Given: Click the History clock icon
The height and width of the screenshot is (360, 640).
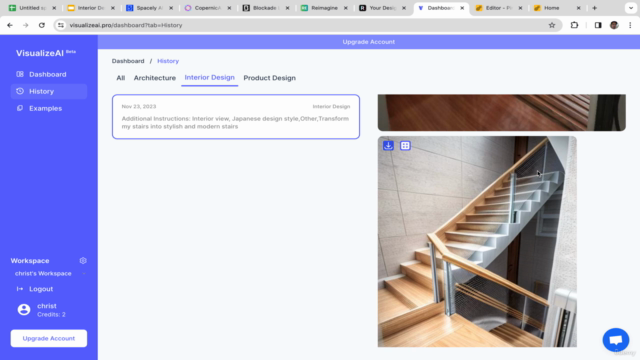Looking at the screenshot, I should pyautogui.click(x=20, y=91).
